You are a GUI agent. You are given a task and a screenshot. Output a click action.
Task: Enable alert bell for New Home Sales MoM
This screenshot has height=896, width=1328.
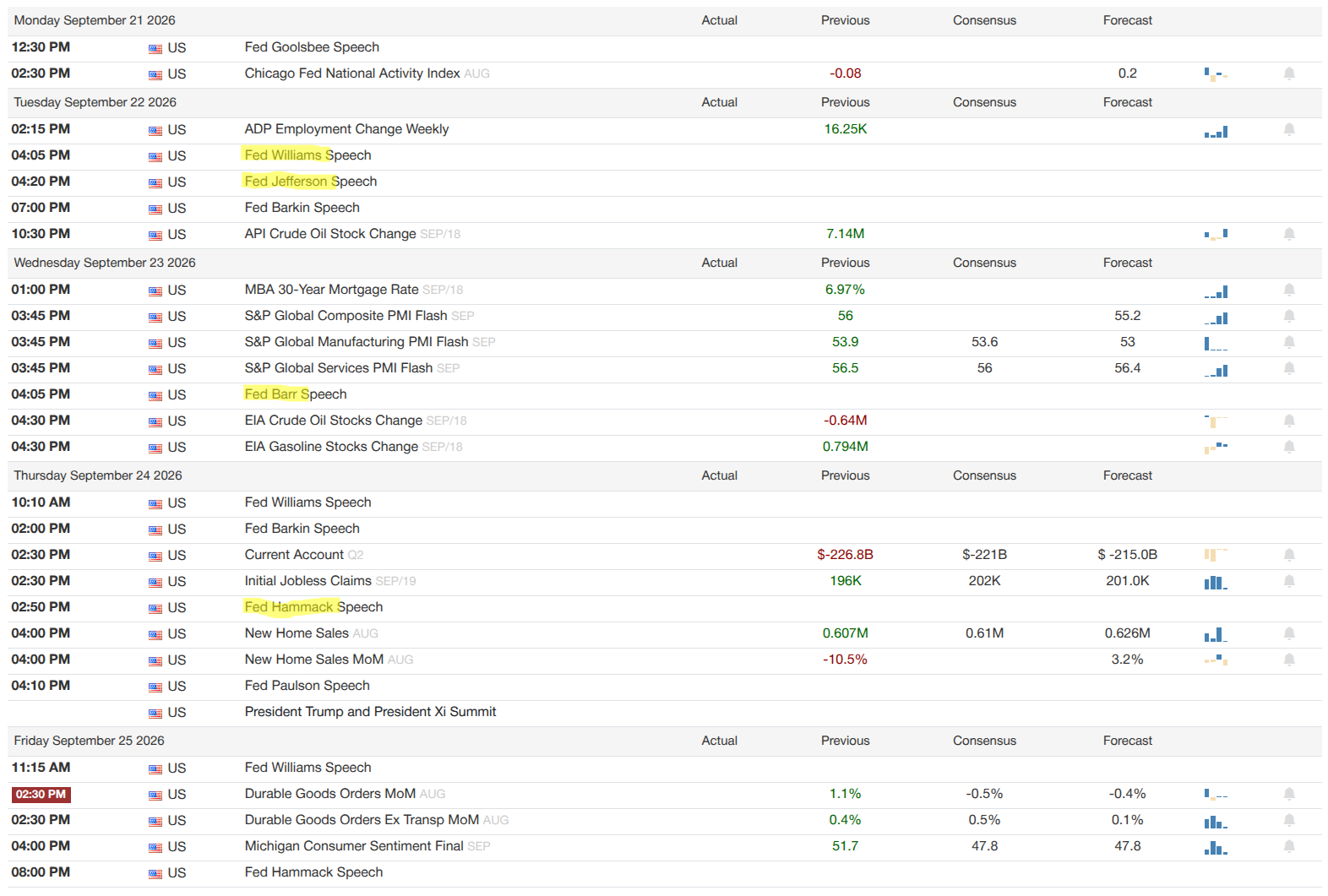coord(1289,660)
